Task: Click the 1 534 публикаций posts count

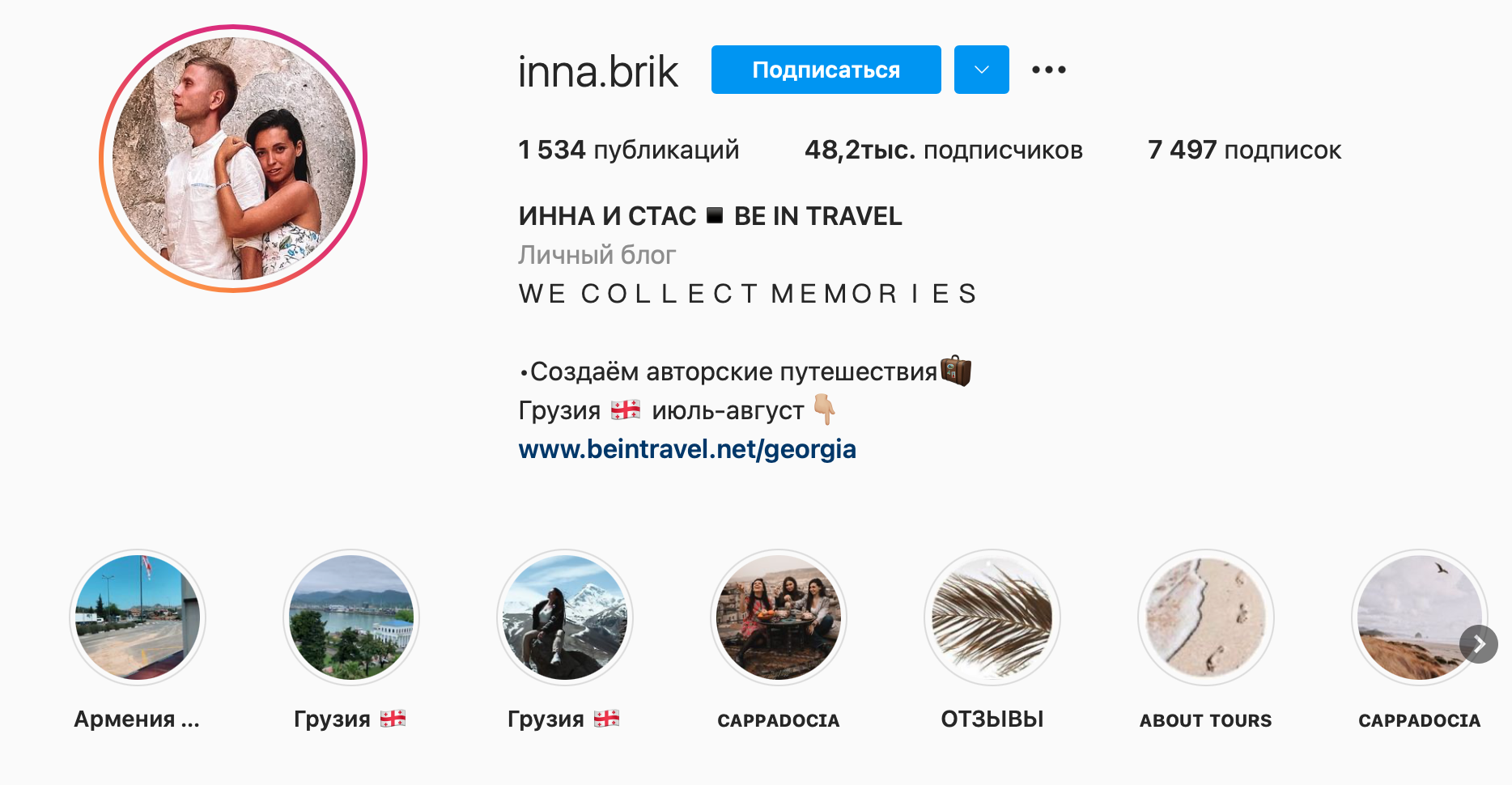Action: [x=629, y=151]
